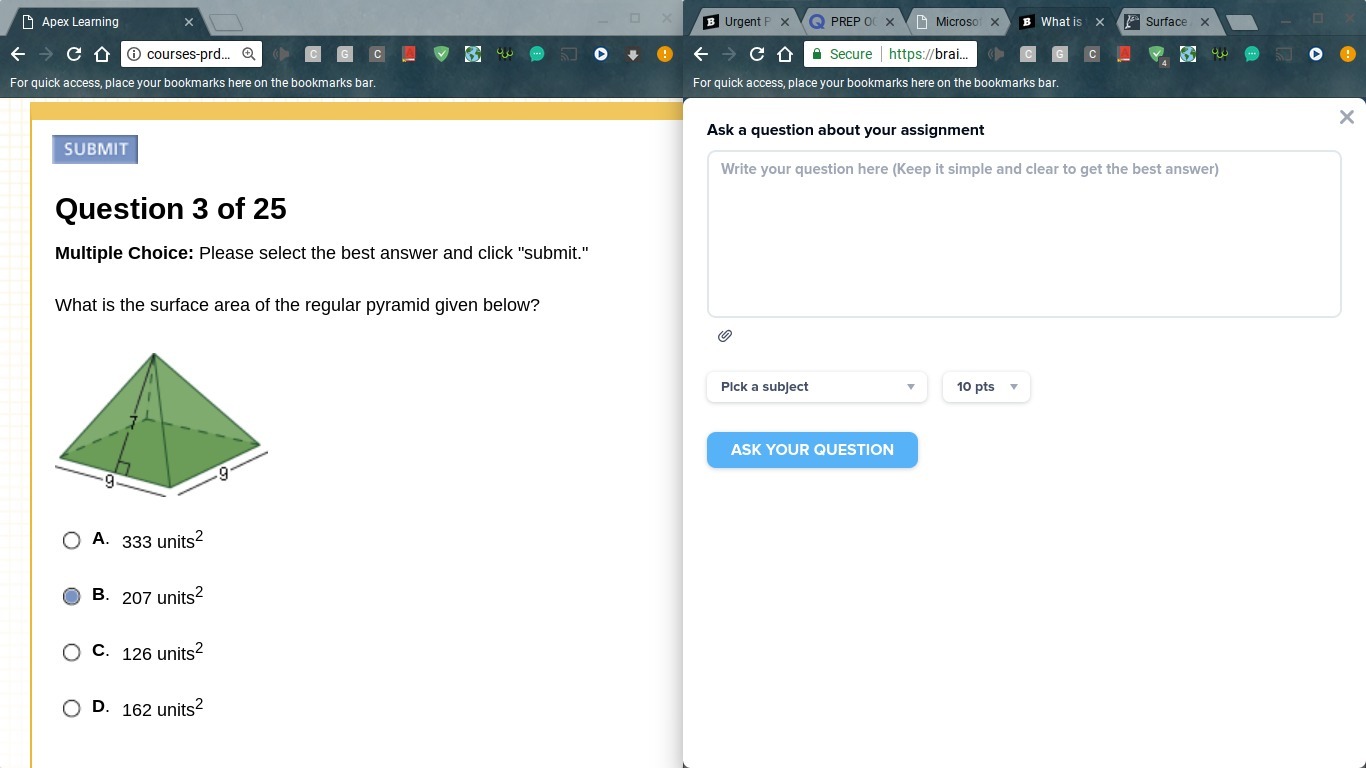
Task: Open the green equalizer extension in Brainly window
Action: [1220, 54]
